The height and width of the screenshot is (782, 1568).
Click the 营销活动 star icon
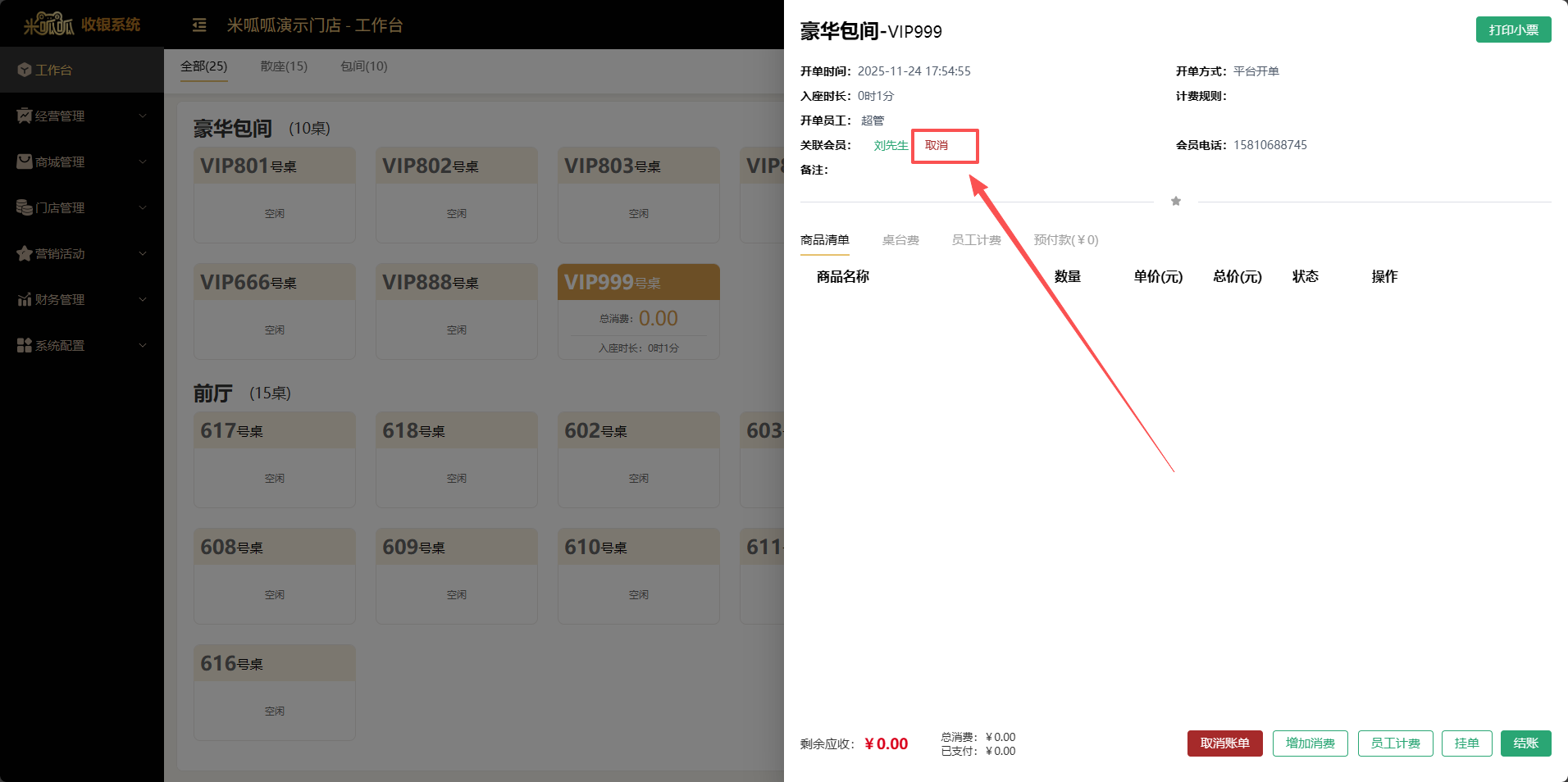[25, 253]
